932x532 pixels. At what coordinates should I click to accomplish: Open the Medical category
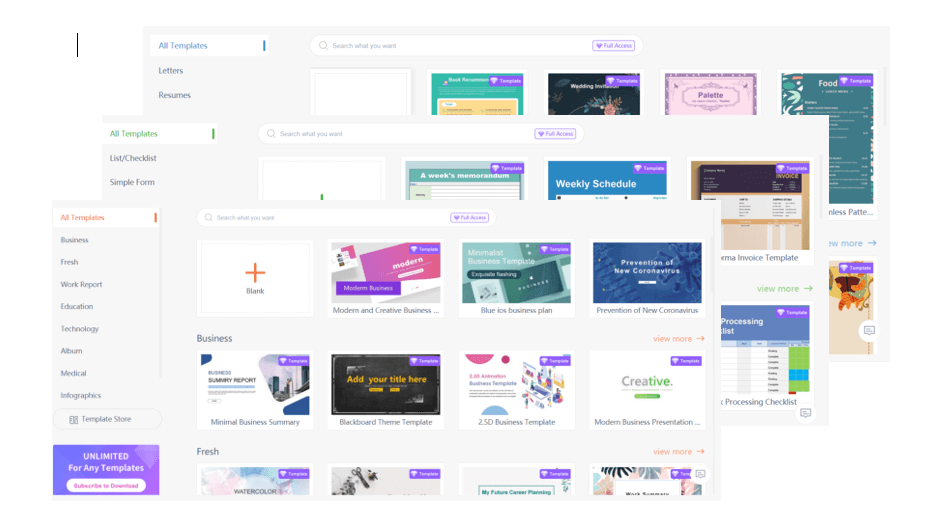73,373
